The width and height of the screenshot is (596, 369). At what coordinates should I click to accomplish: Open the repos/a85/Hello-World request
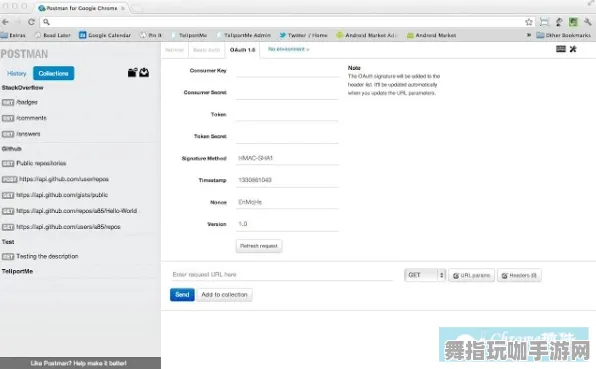76,211
